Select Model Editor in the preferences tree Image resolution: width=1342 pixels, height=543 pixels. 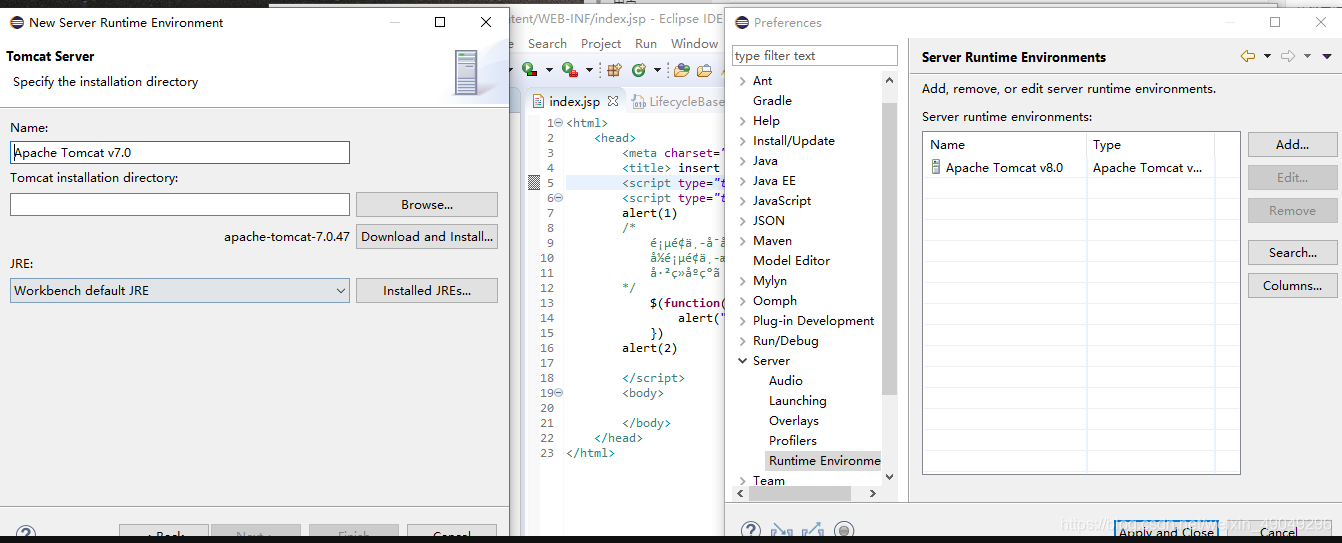[791, 261]
